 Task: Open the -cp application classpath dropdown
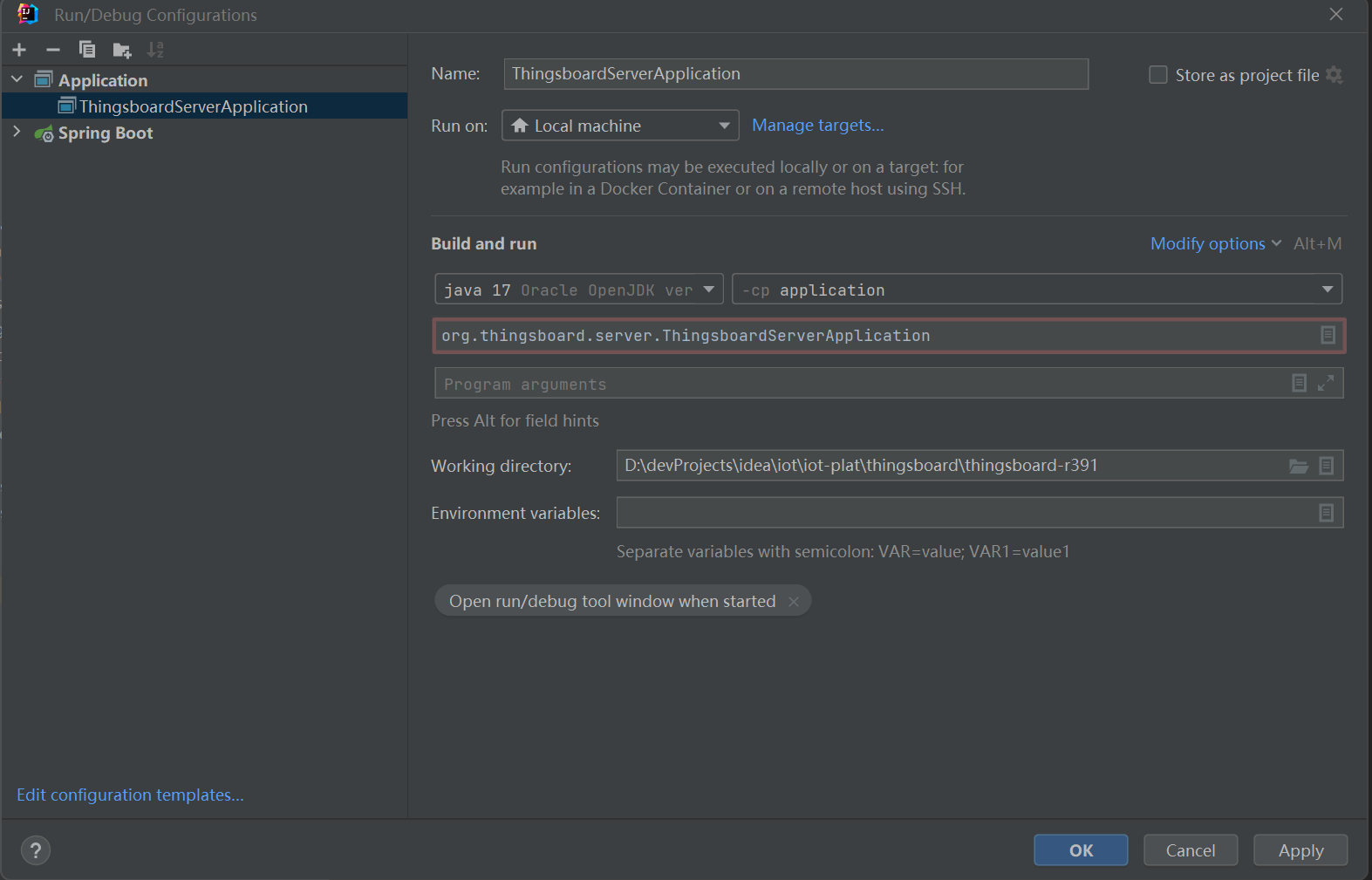pyautogui.click(x=1037, y=290)
